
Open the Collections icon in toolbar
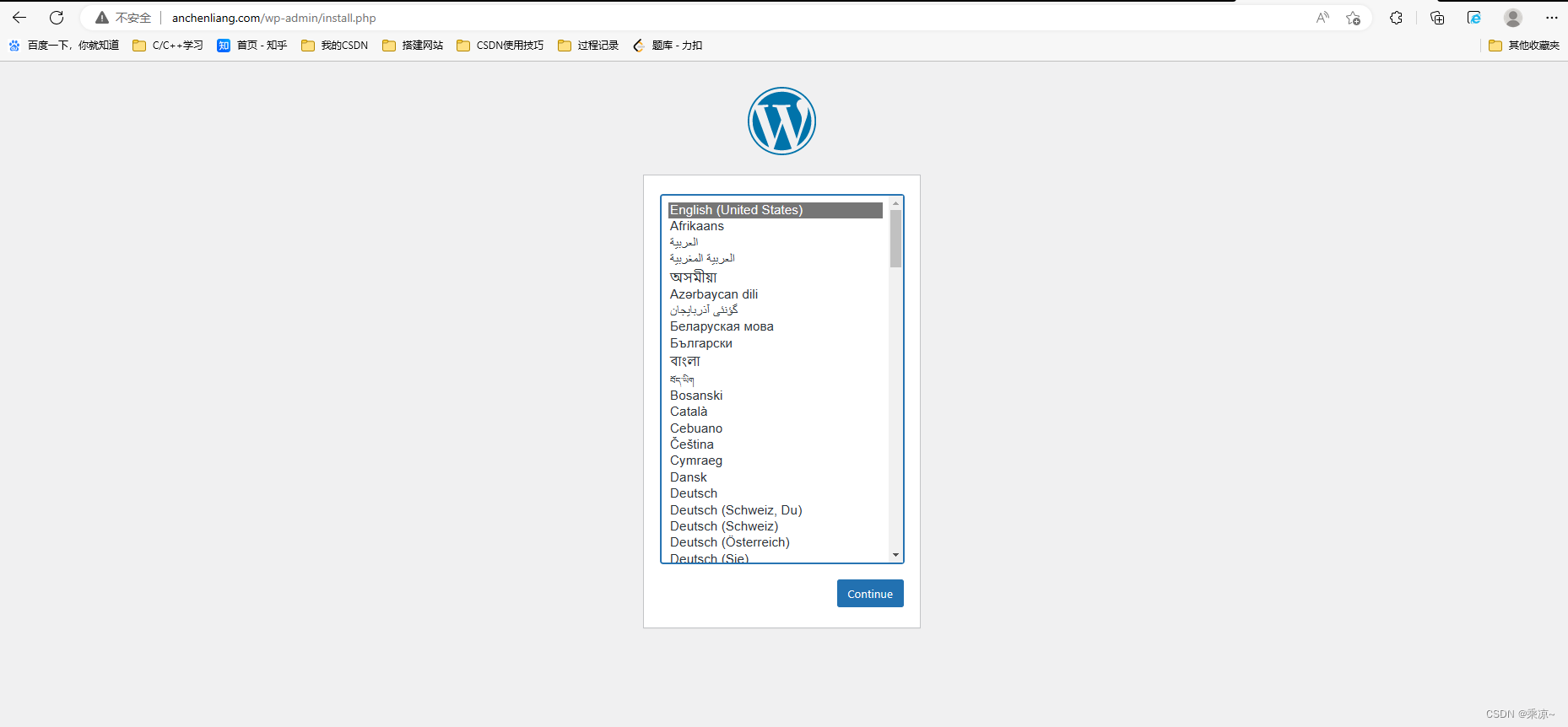point(1437,18)
